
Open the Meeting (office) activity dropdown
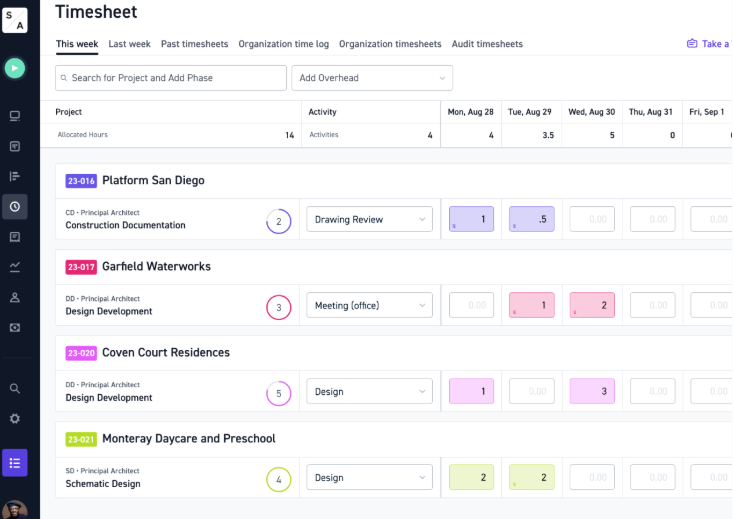tap(369, 305)
